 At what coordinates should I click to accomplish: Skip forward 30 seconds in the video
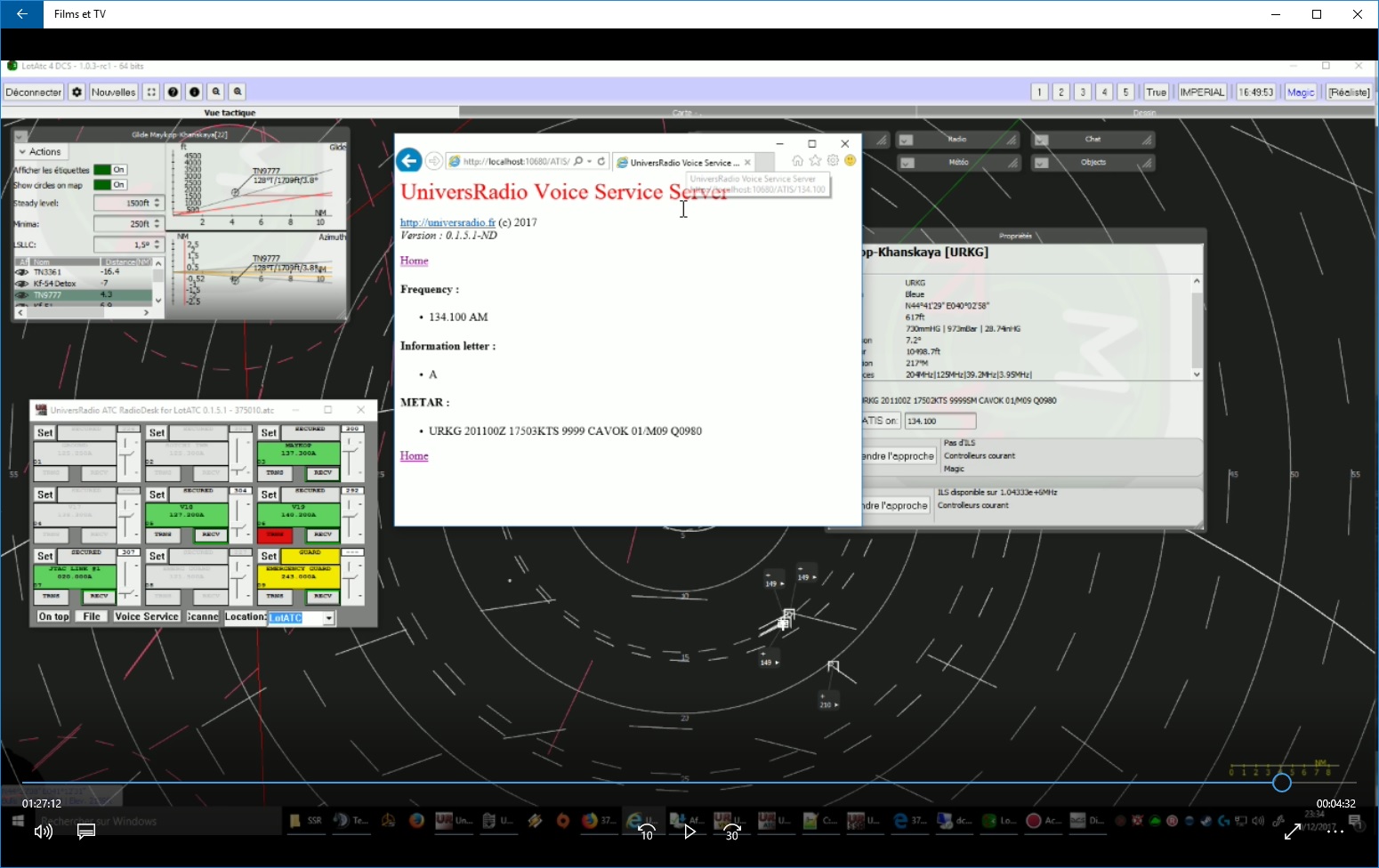[731, 832]
